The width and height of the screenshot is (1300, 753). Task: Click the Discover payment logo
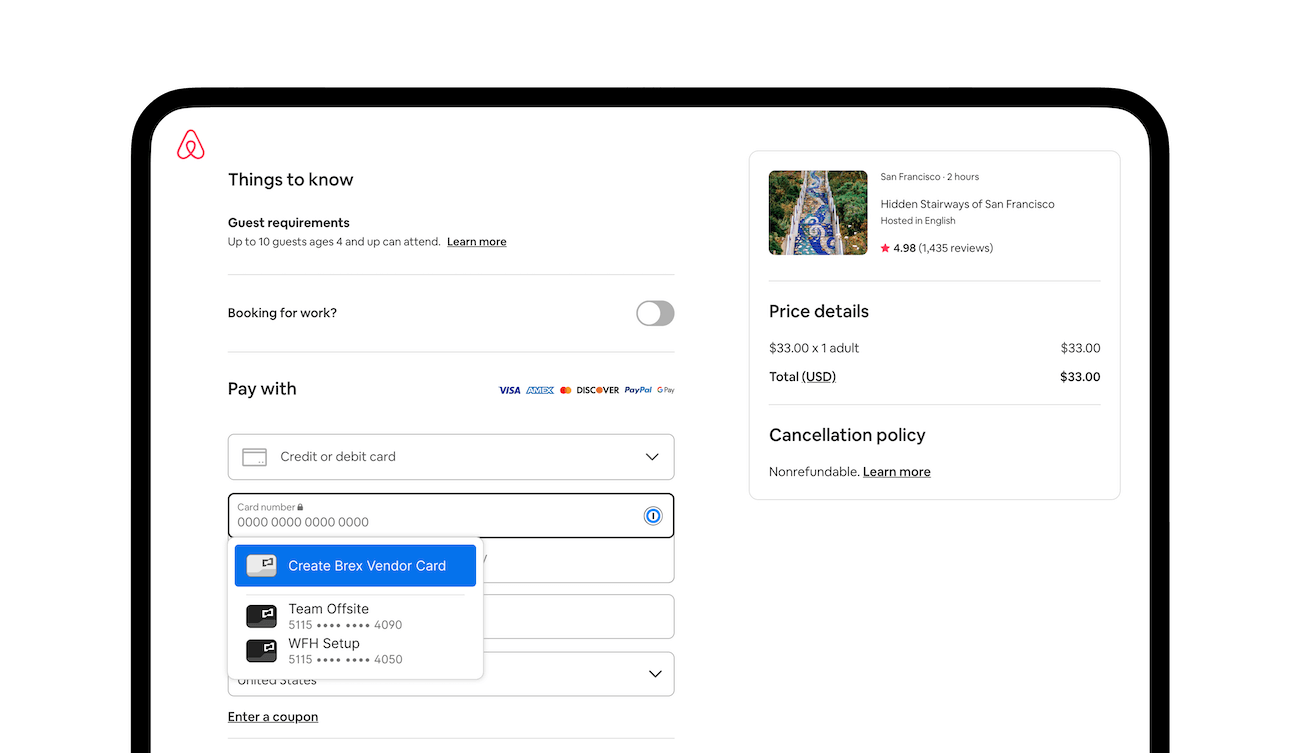point(598,390)
